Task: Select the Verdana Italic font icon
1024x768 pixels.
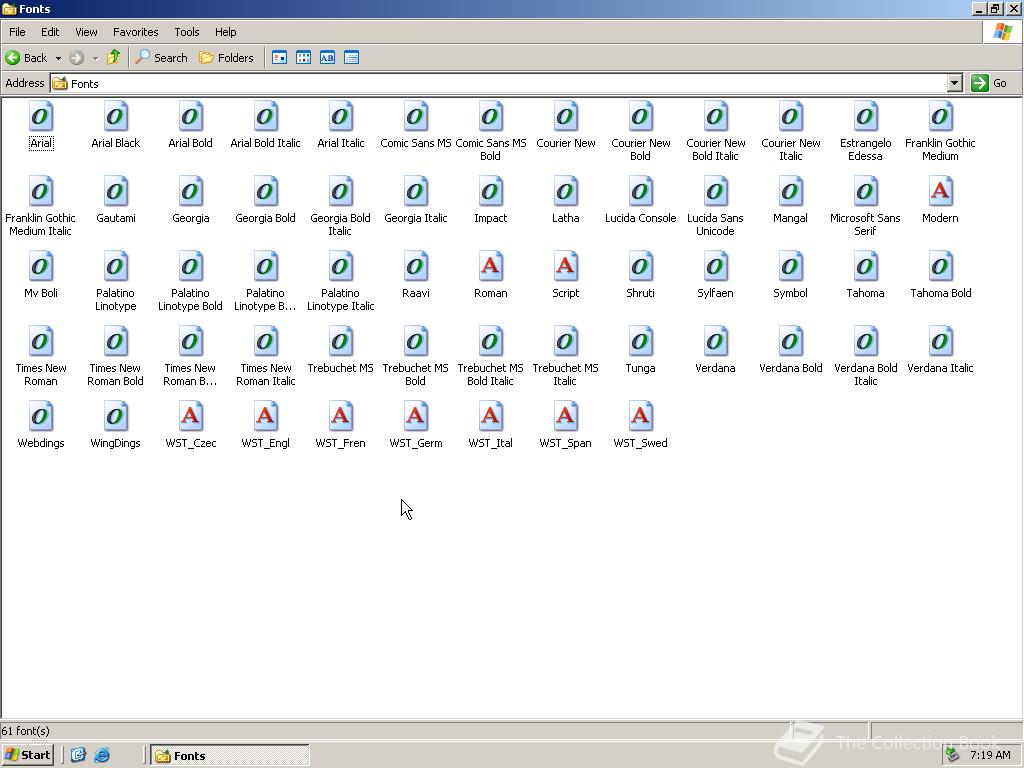Action: point(940,342)
